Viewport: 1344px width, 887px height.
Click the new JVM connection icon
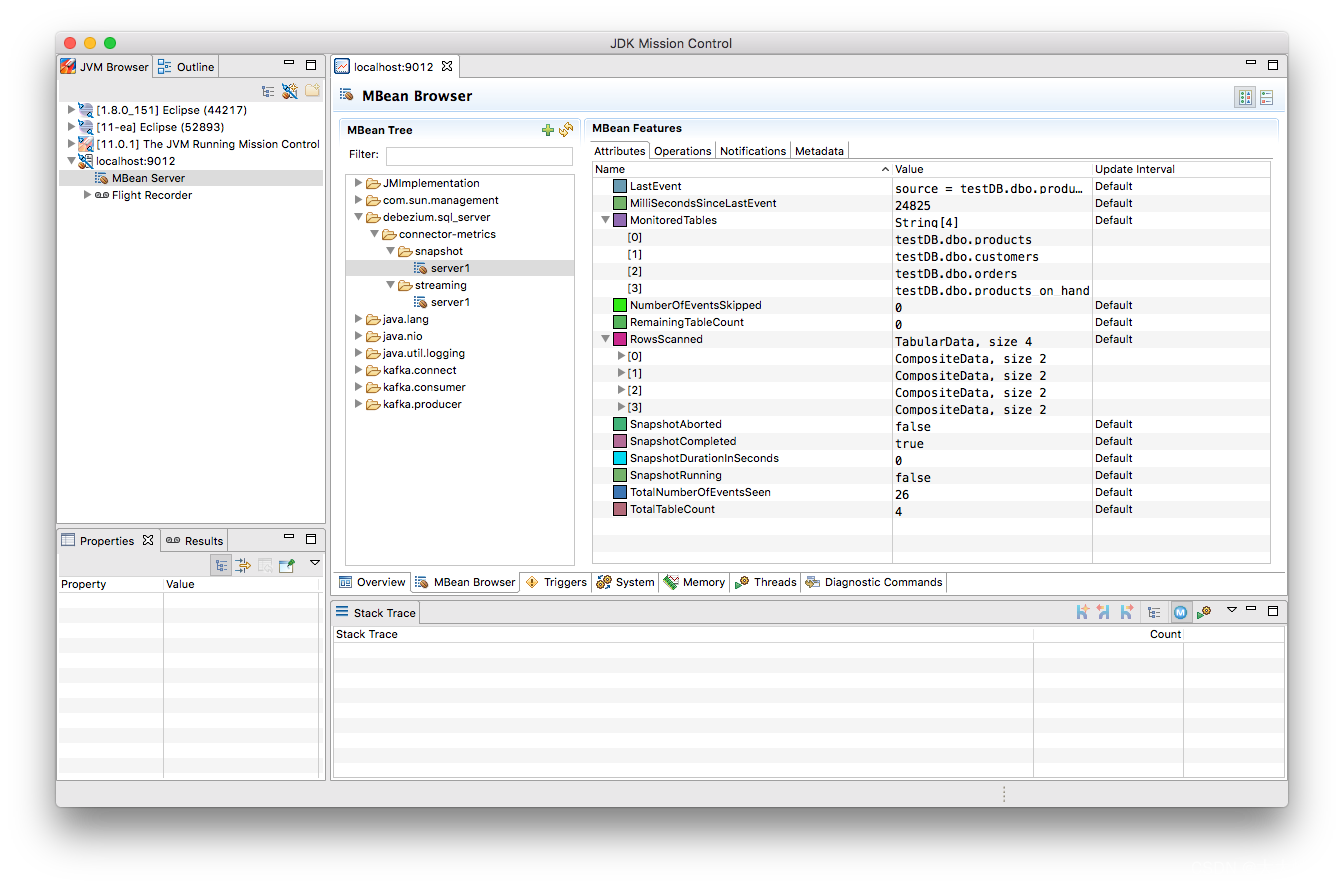click(x=290, y=91)
